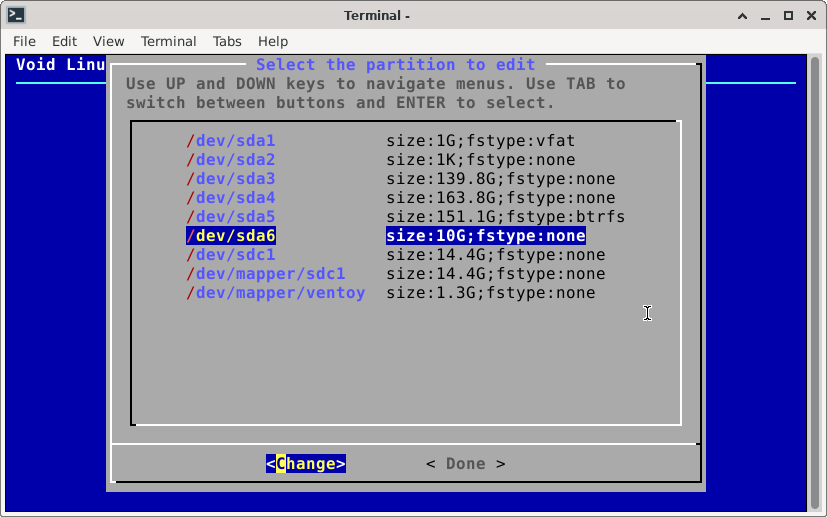Choose the /dev/sda3 139.8G partition
Image resolution: width=827 pixels, height=517 pixels.
pyautogui.click(x=231, y=179)
